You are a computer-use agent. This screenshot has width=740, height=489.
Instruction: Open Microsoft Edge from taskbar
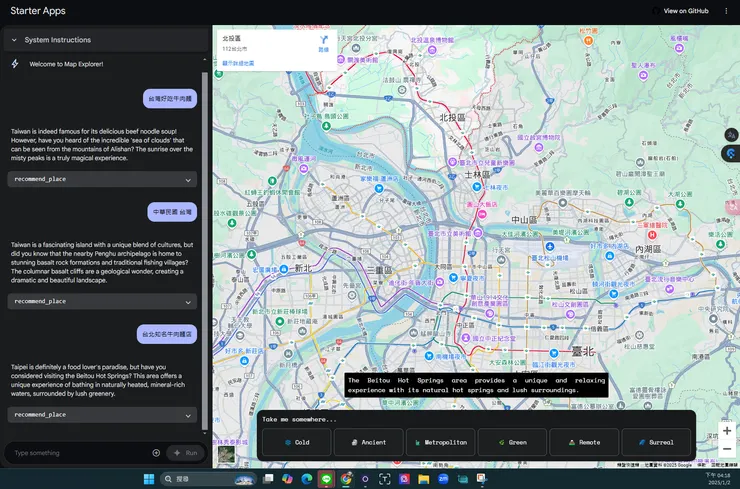click(x=307, y=479)
